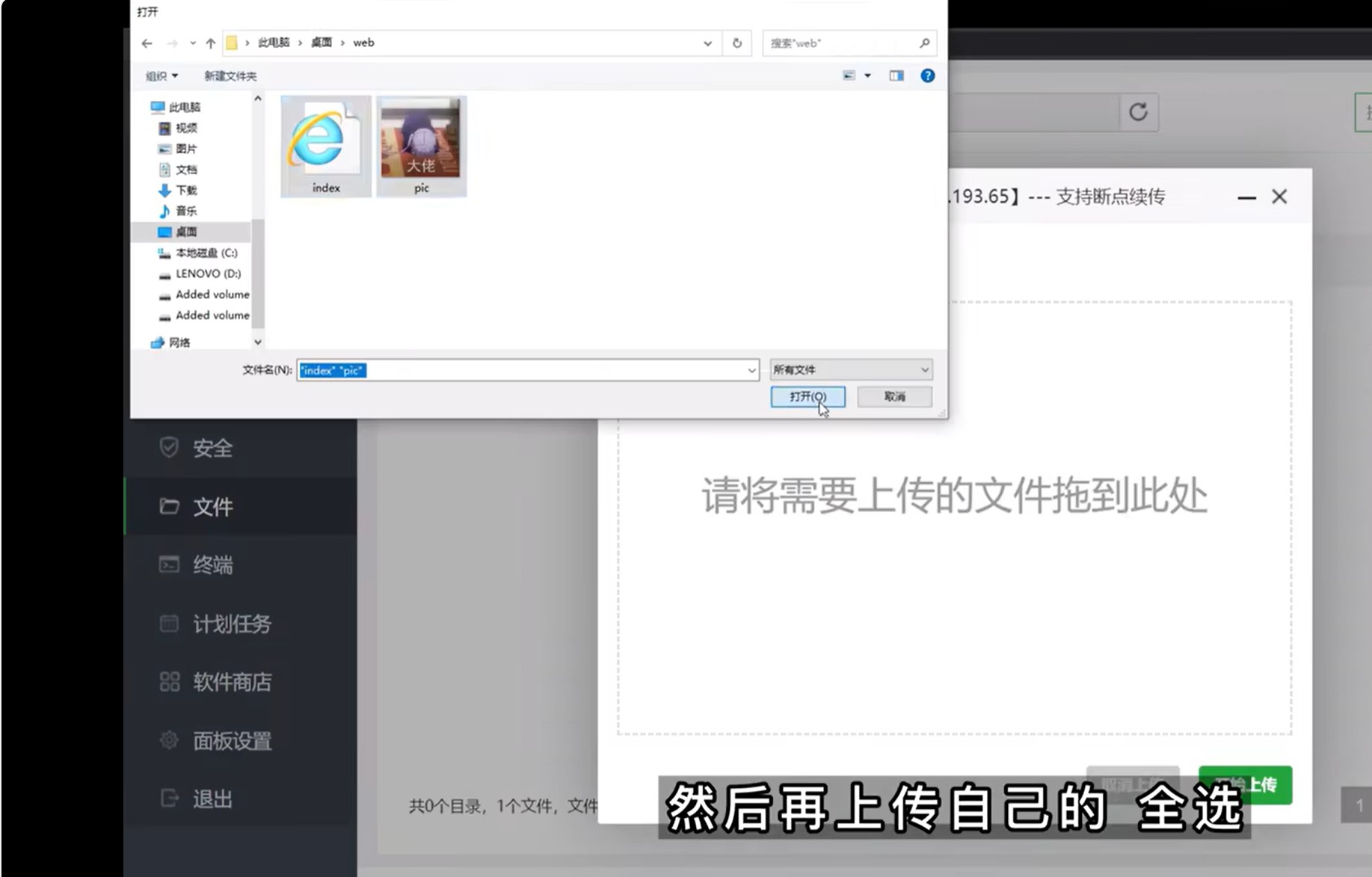Expand the filename combo box list
Viewport: 1372px width, 877px height.
(x=751, y=370)
